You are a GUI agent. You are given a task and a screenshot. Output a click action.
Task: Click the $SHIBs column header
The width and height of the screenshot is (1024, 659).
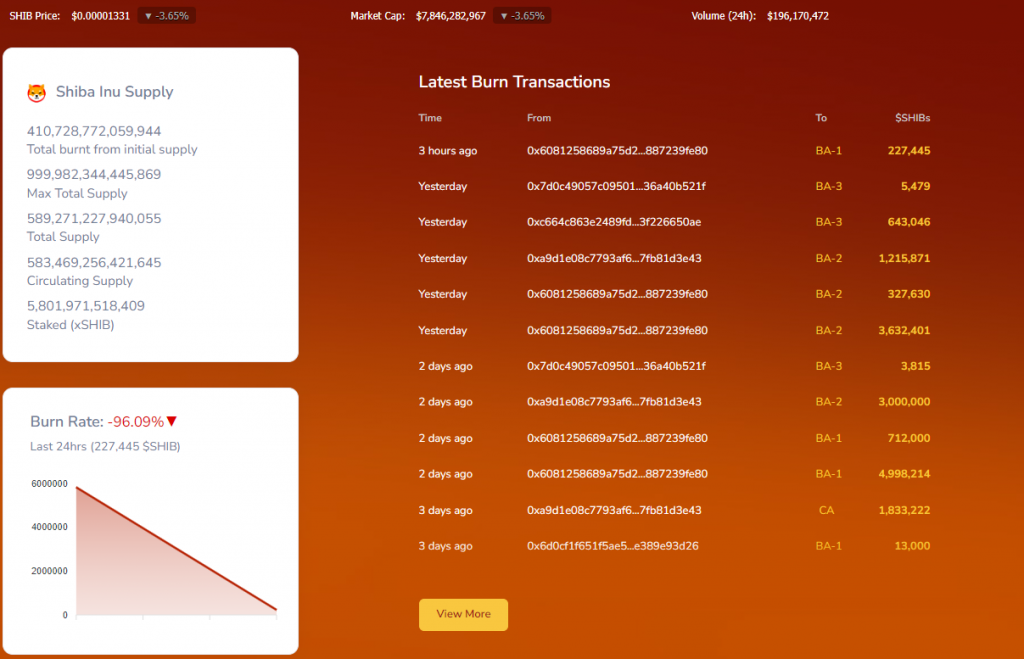[x=912, y=118]
